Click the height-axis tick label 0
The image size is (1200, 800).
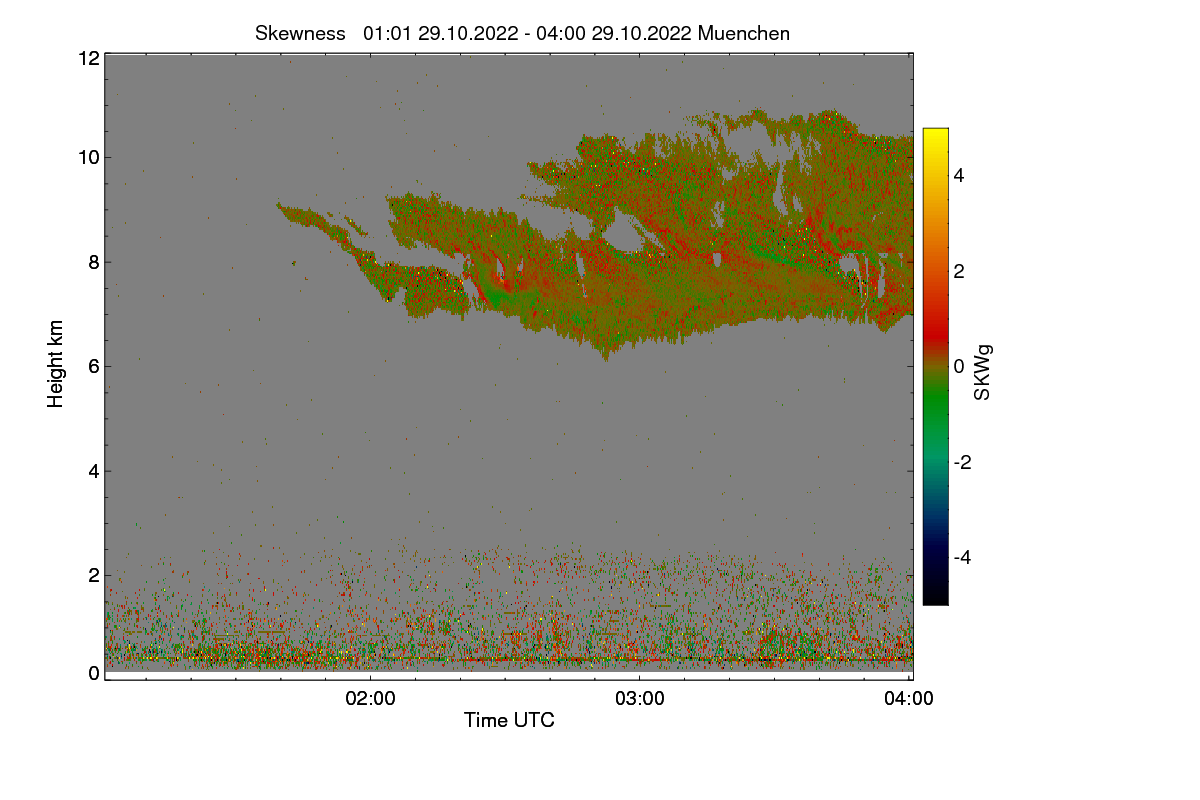pyautogui.click(x=93, y=673)
